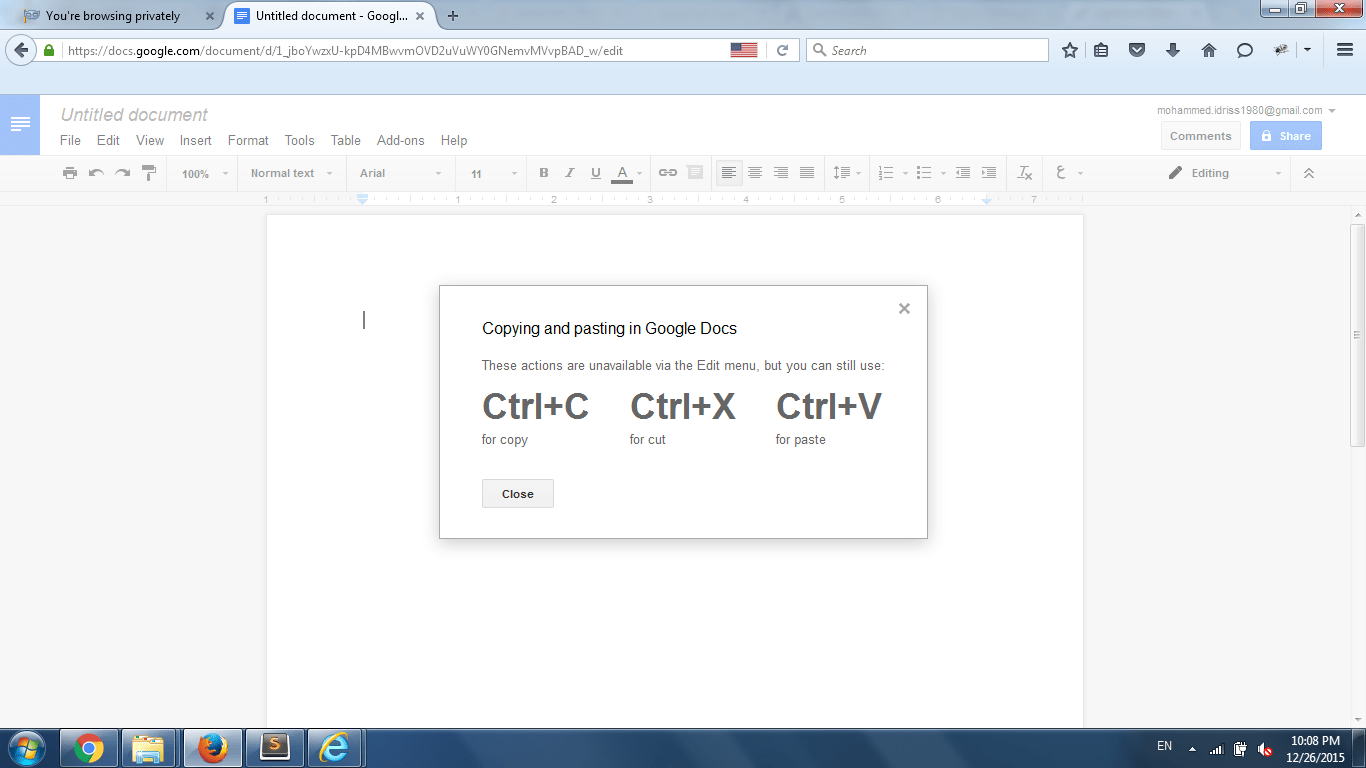The width and height of the screenshot is (1366, 768).
Task: Open the Table menu
Action: pyautogui.click(x=346, y=140)
